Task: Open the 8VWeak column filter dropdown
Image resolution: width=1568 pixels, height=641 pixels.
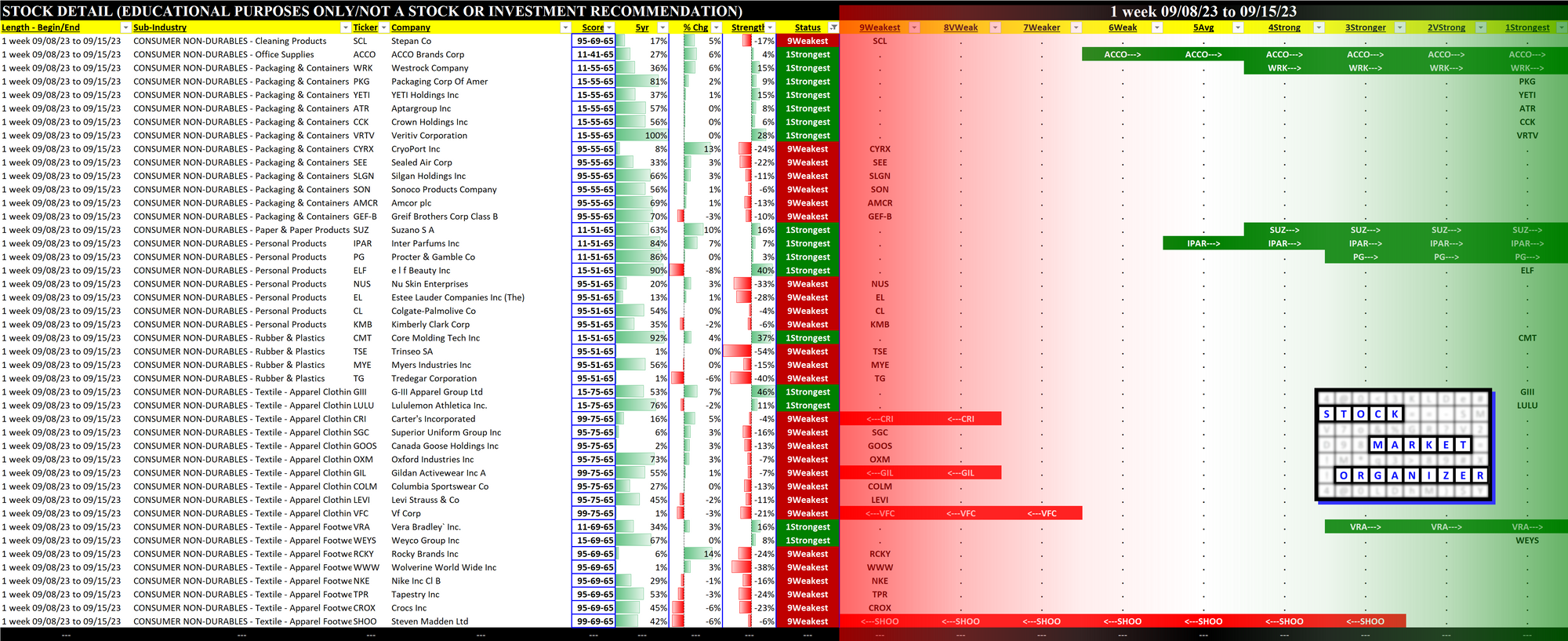Action: pos(995,27)
